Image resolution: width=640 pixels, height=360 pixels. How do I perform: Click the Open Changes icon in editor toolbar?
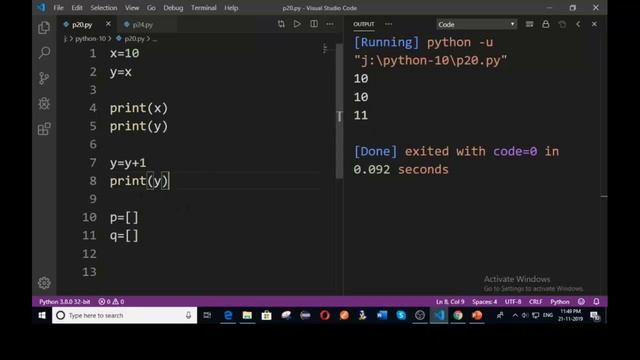coord(281,24)
